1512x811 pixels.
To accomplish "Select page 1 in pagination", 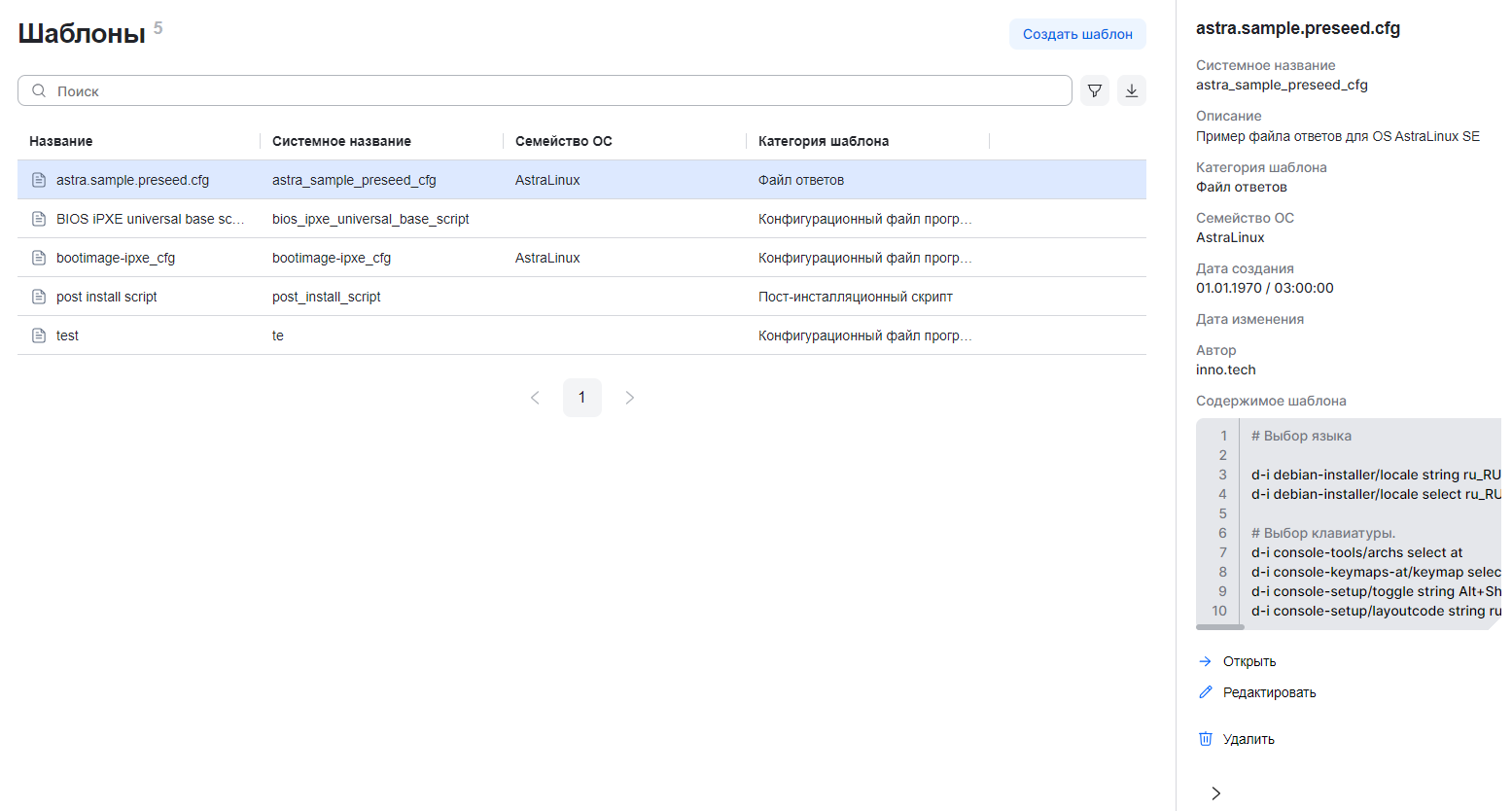I will (x=581, y=398).
